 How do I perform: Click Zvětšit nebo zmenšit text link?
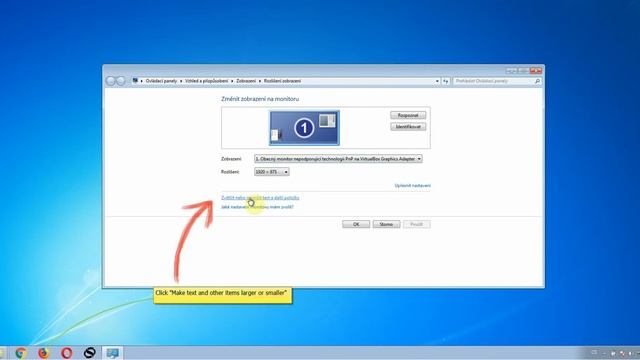coord(260,198)
